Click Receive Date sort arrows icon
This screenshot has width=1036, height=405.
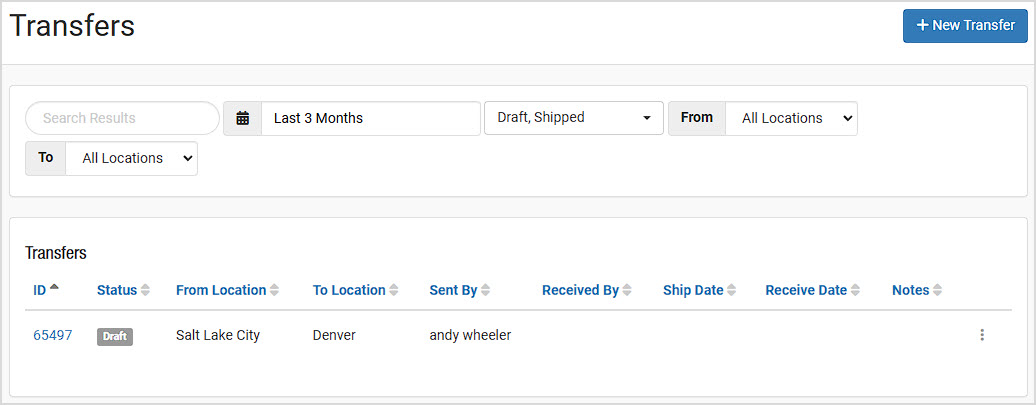click(855, 290)
